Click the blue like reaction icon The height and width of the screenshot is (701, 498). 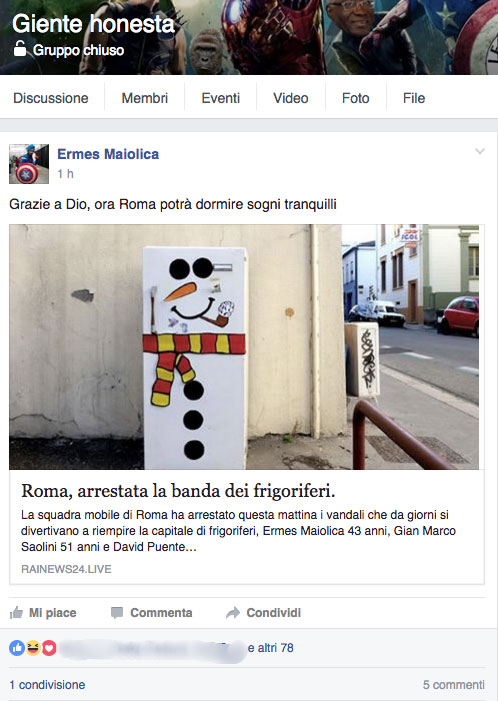tap(17, 647)
